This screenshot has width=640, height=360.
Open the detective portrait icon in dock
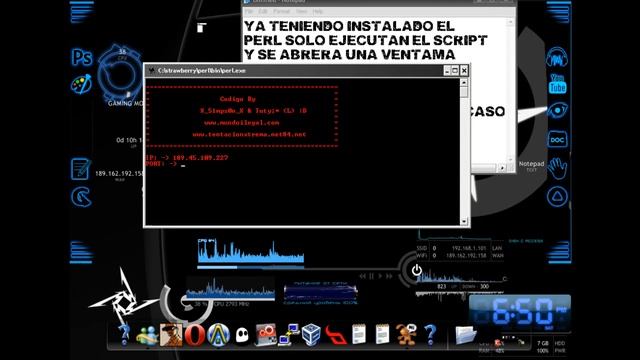[171, 335]
